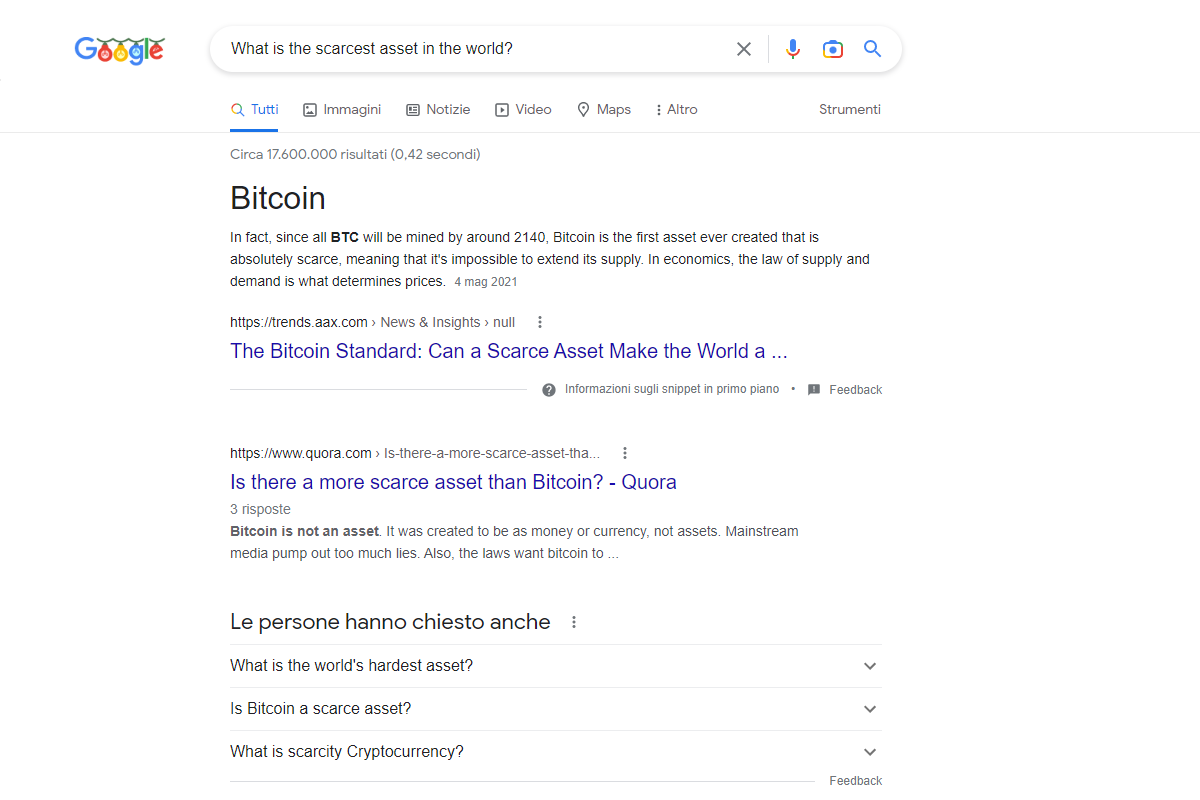This screenshot has height=800, width=1200.
Task: Expand the question What is the world's hardest asset?
Action: (x=869, y=665)
